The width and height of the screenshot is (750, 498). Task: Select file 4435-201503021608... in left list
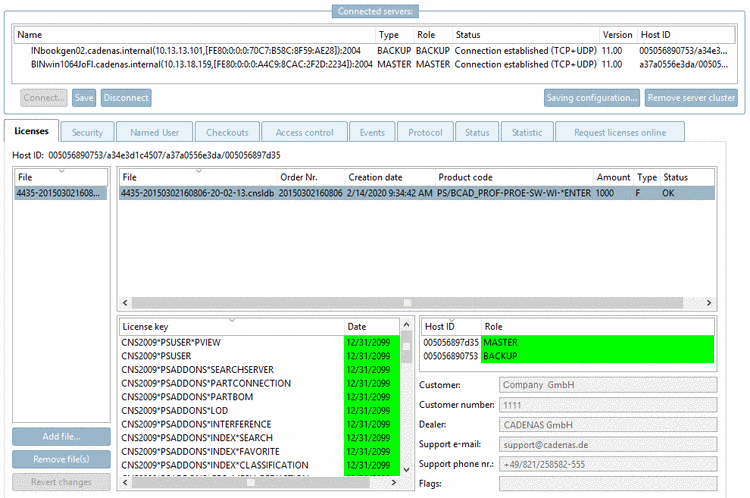click(x=61, y=193)
